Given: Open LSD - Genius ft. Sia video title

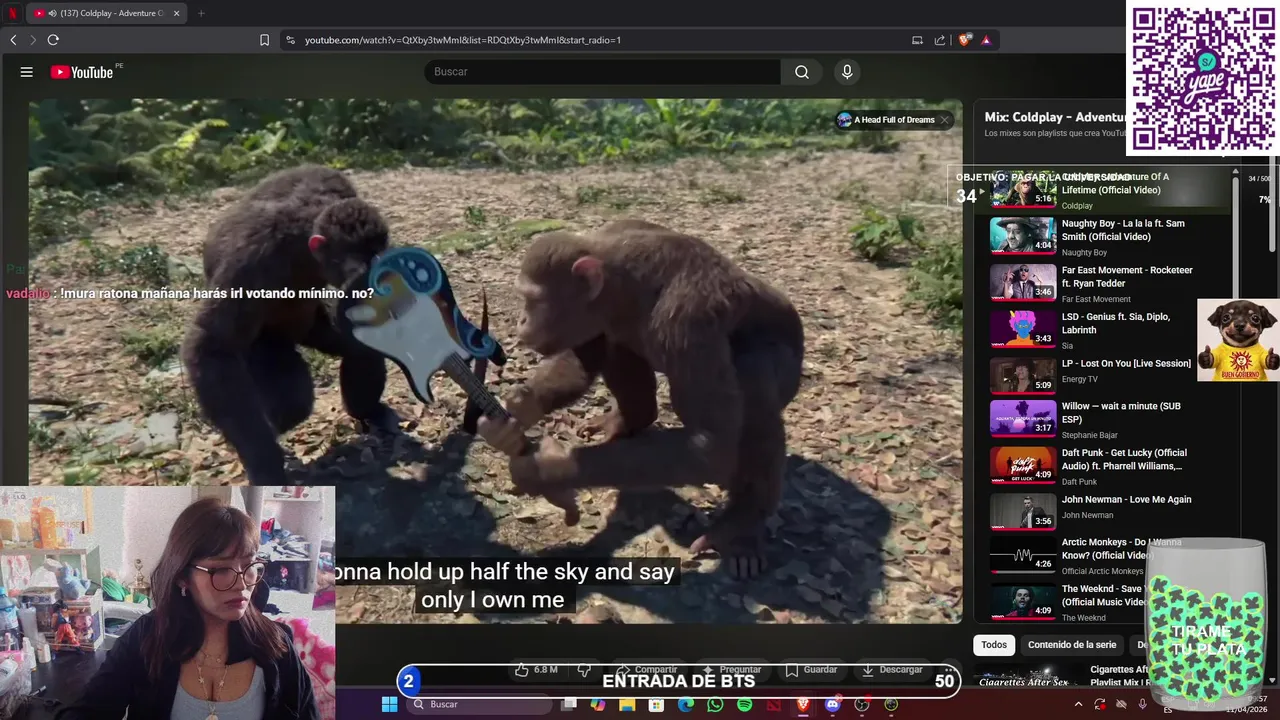Looking at the screenshot, I should point(1115,323).
